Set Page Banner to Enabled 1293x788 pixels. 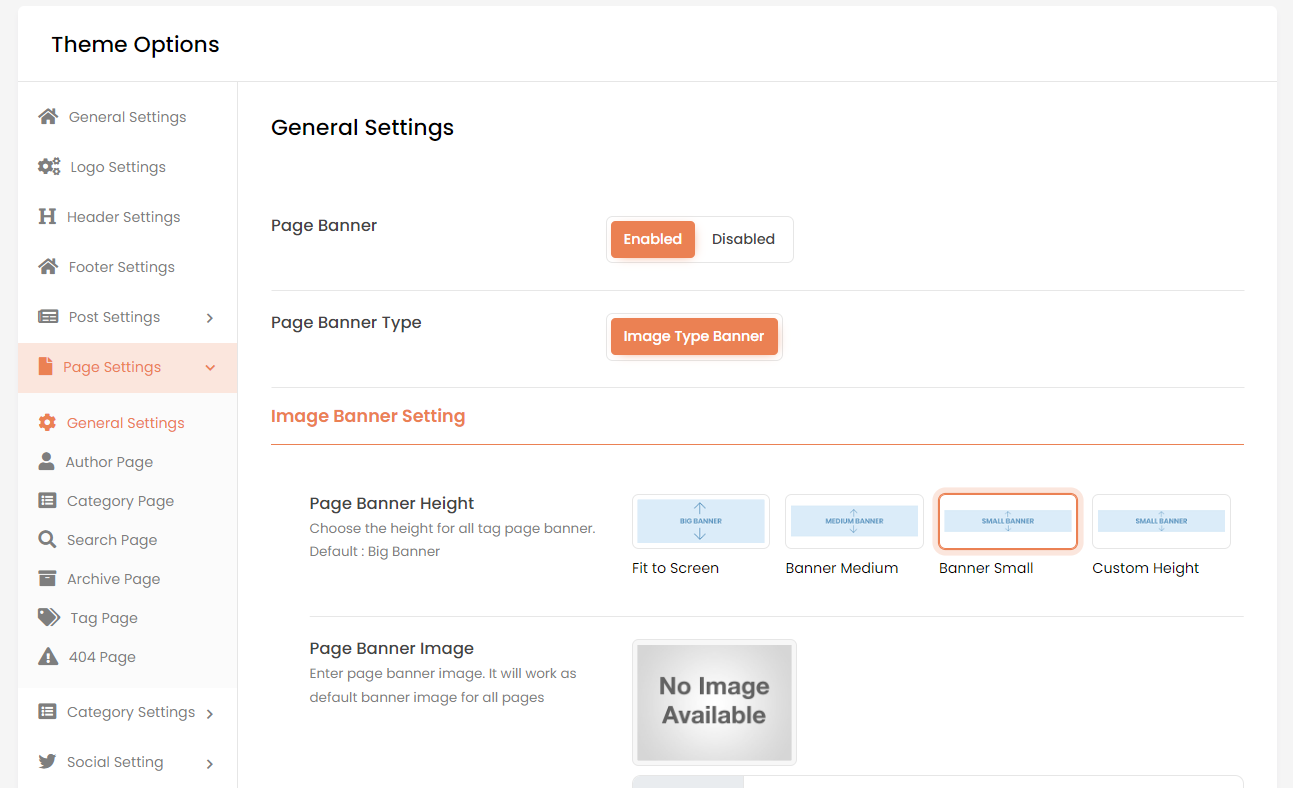652,240
